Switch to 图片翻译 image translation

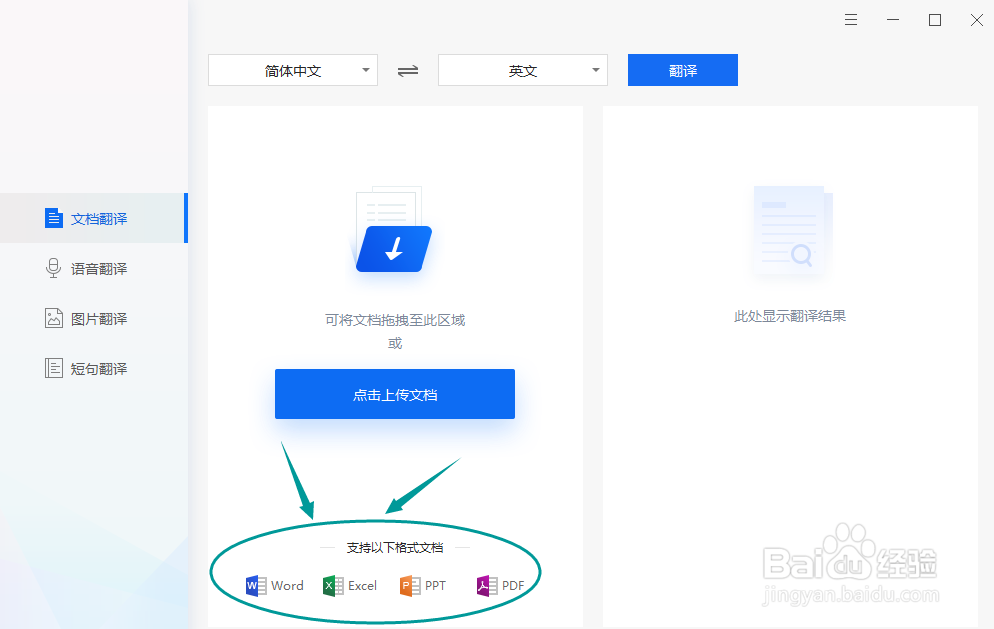(94, 318)
